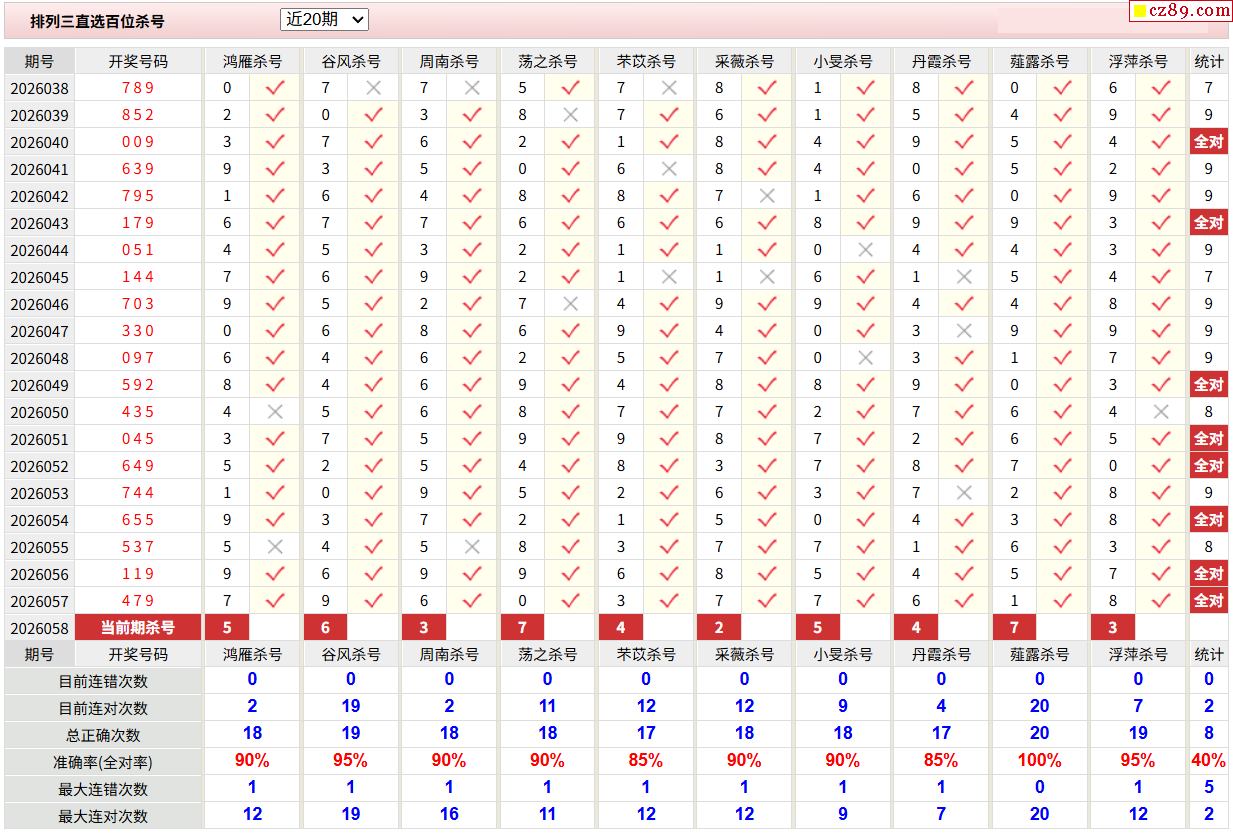Click the gray cross in 谷风杀号 row 2026038
1233x833 pixels.
pos(373,88)
